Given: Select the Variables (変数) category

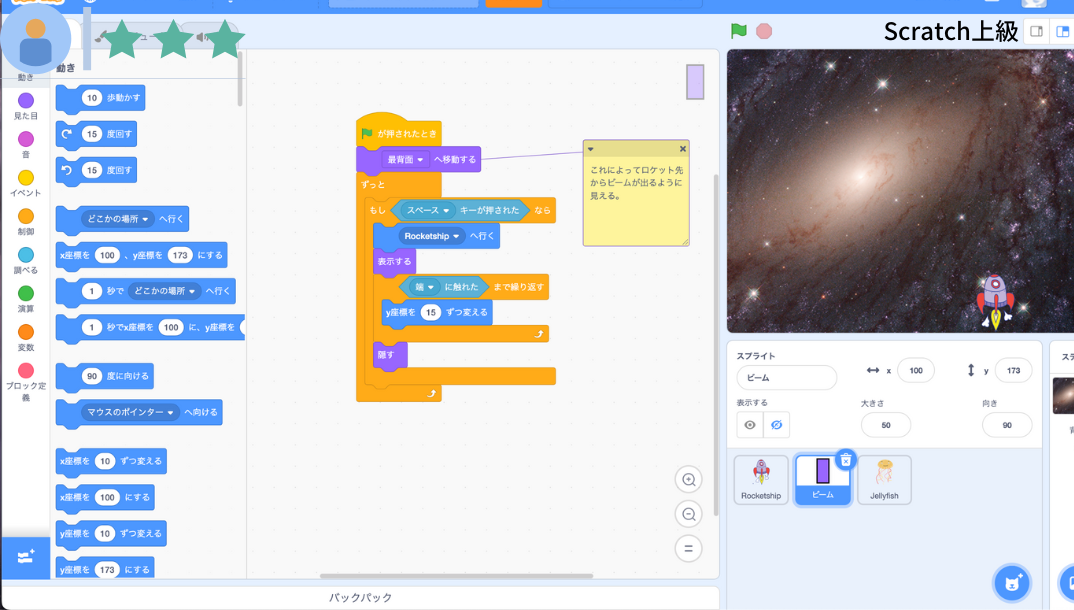Looking at the screenshot, I should [26, 338].
